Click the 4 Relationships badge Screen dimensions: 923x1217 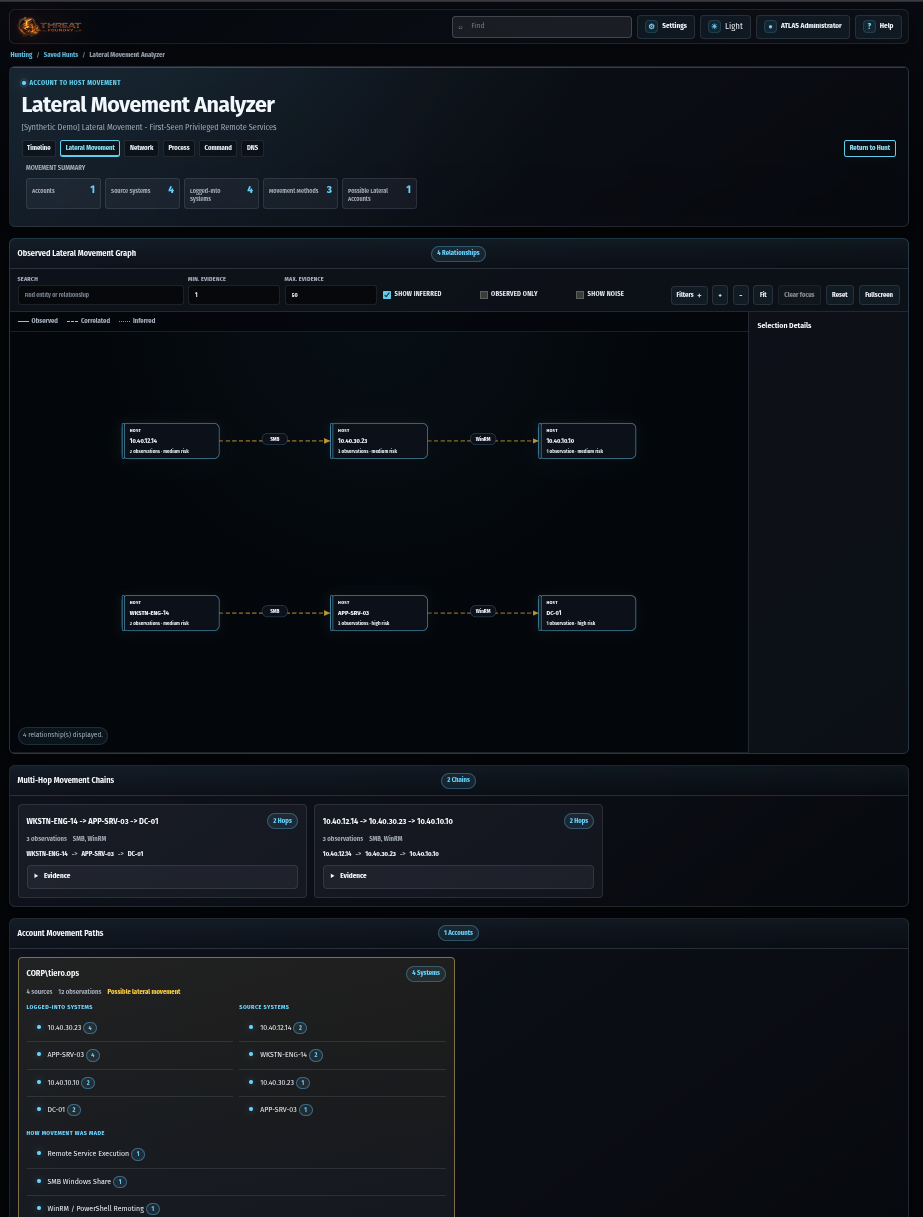[459, 253]
